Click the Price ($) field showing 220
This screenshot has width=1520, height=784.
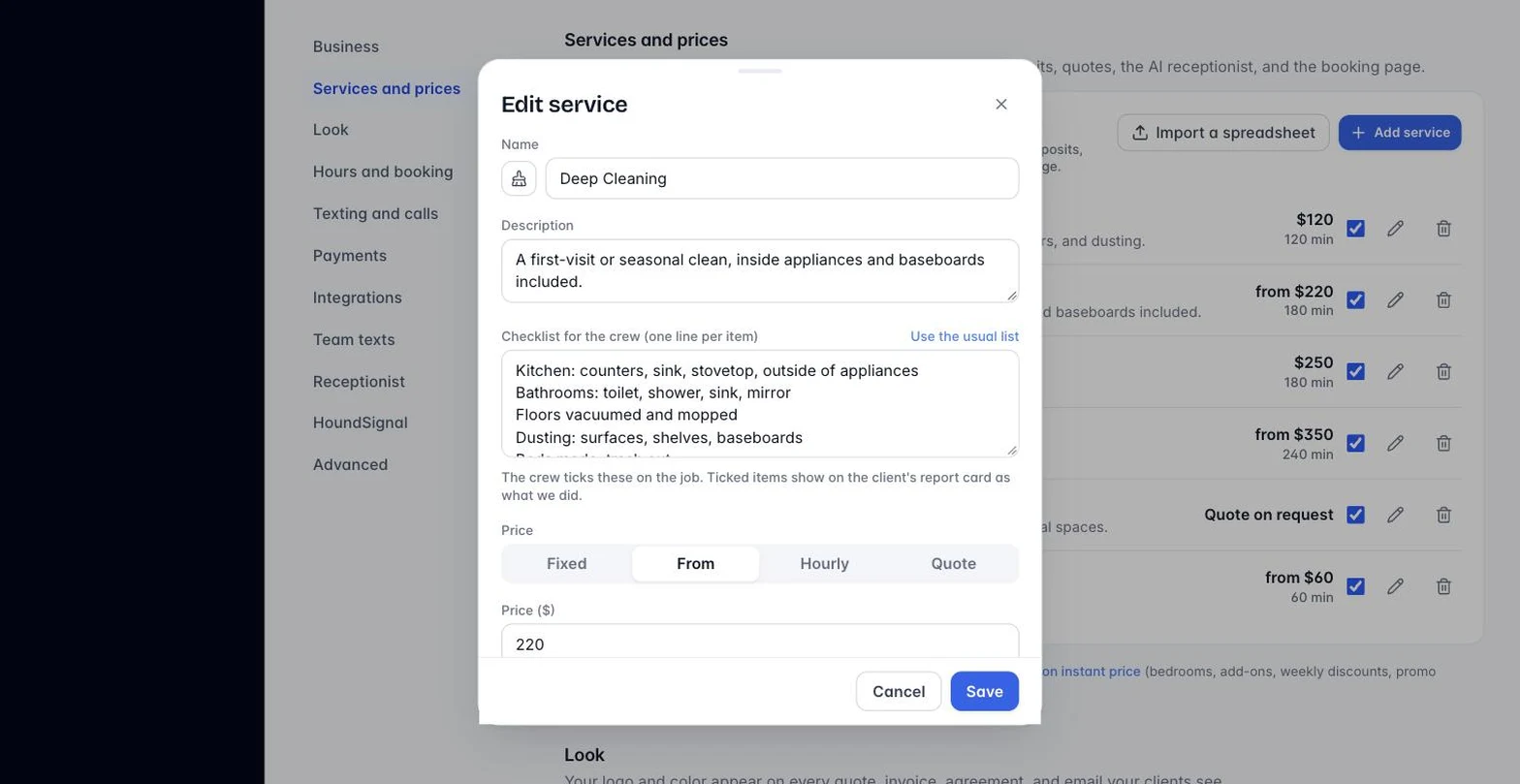760,642
